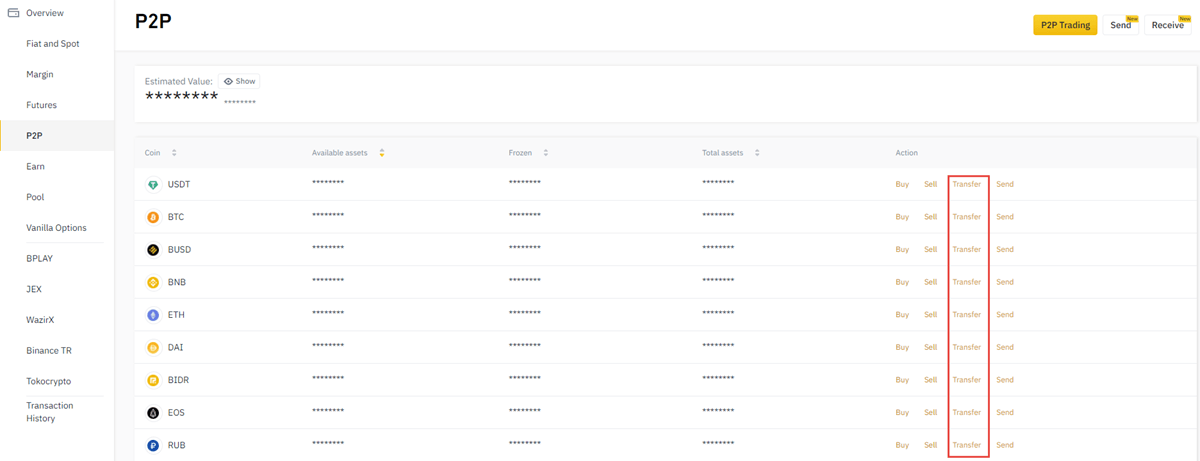Transfer BIDR from its row
Image resolution: width=1200 pixels, height=461 pixels.
[967, 380]
